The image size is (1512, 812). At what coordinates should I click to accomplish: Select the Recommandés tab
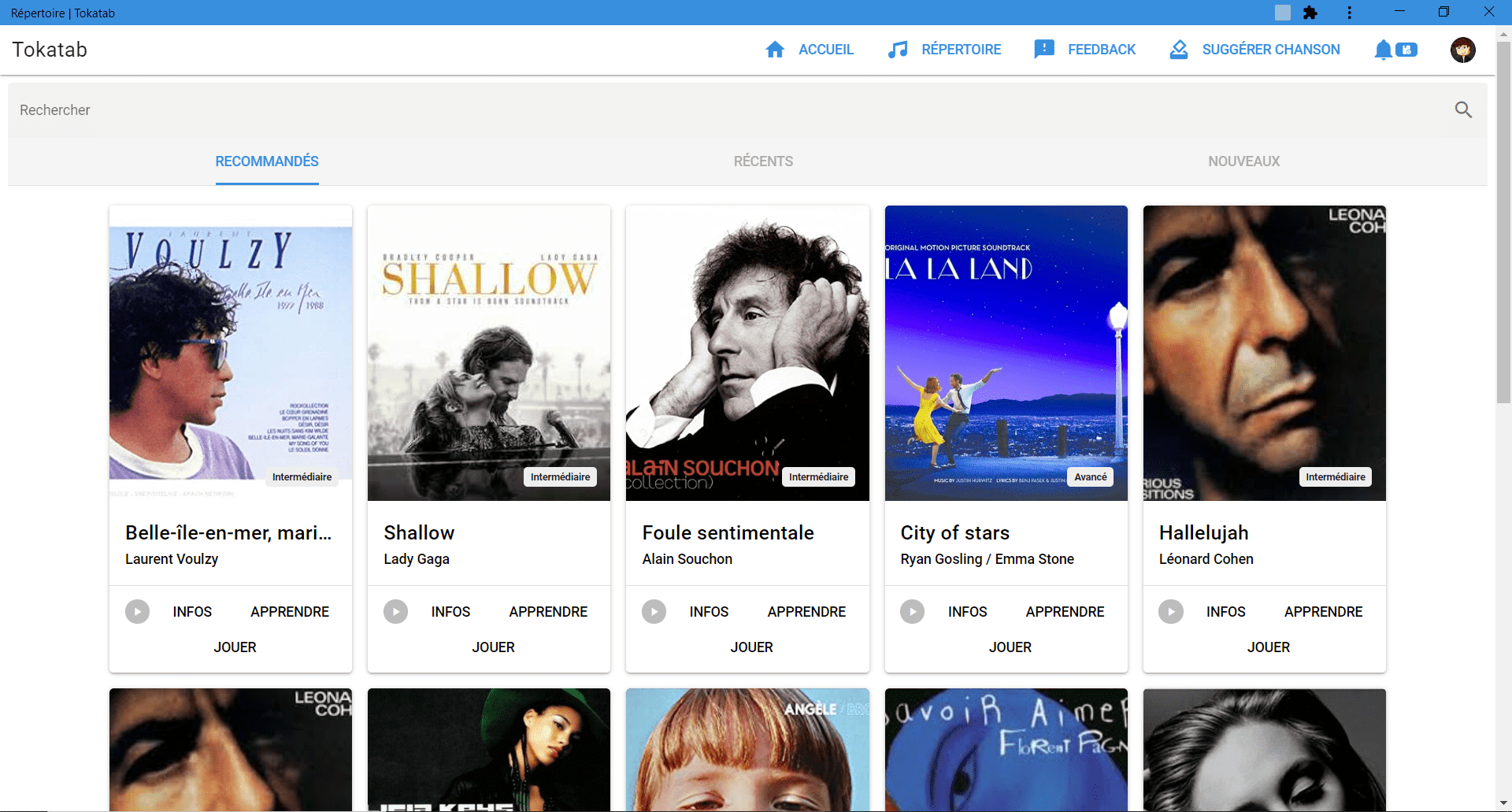click(x=267, y=161)
